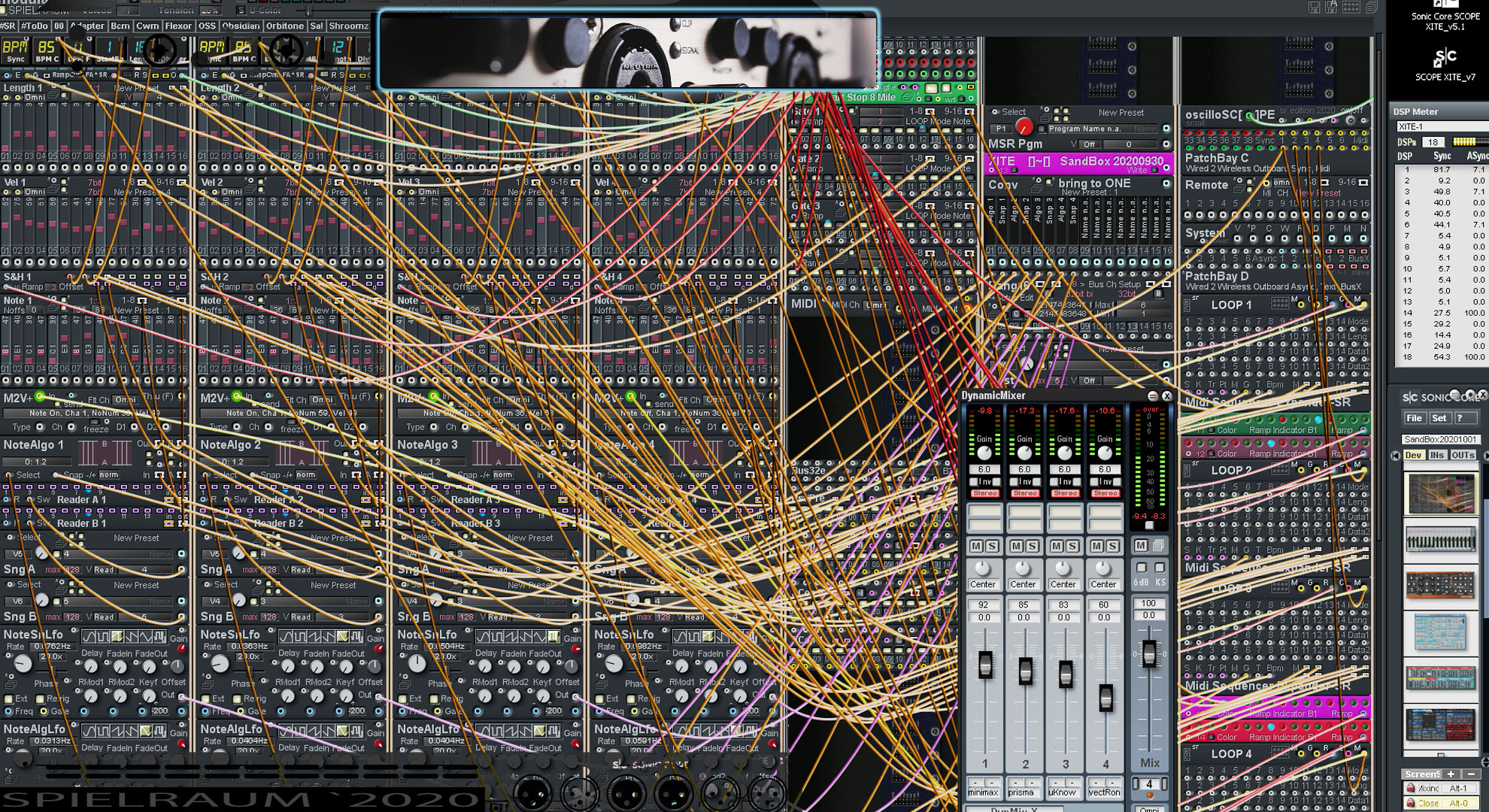
Task: Click the Gain knob of mixer channel 1
Action: 984,453
